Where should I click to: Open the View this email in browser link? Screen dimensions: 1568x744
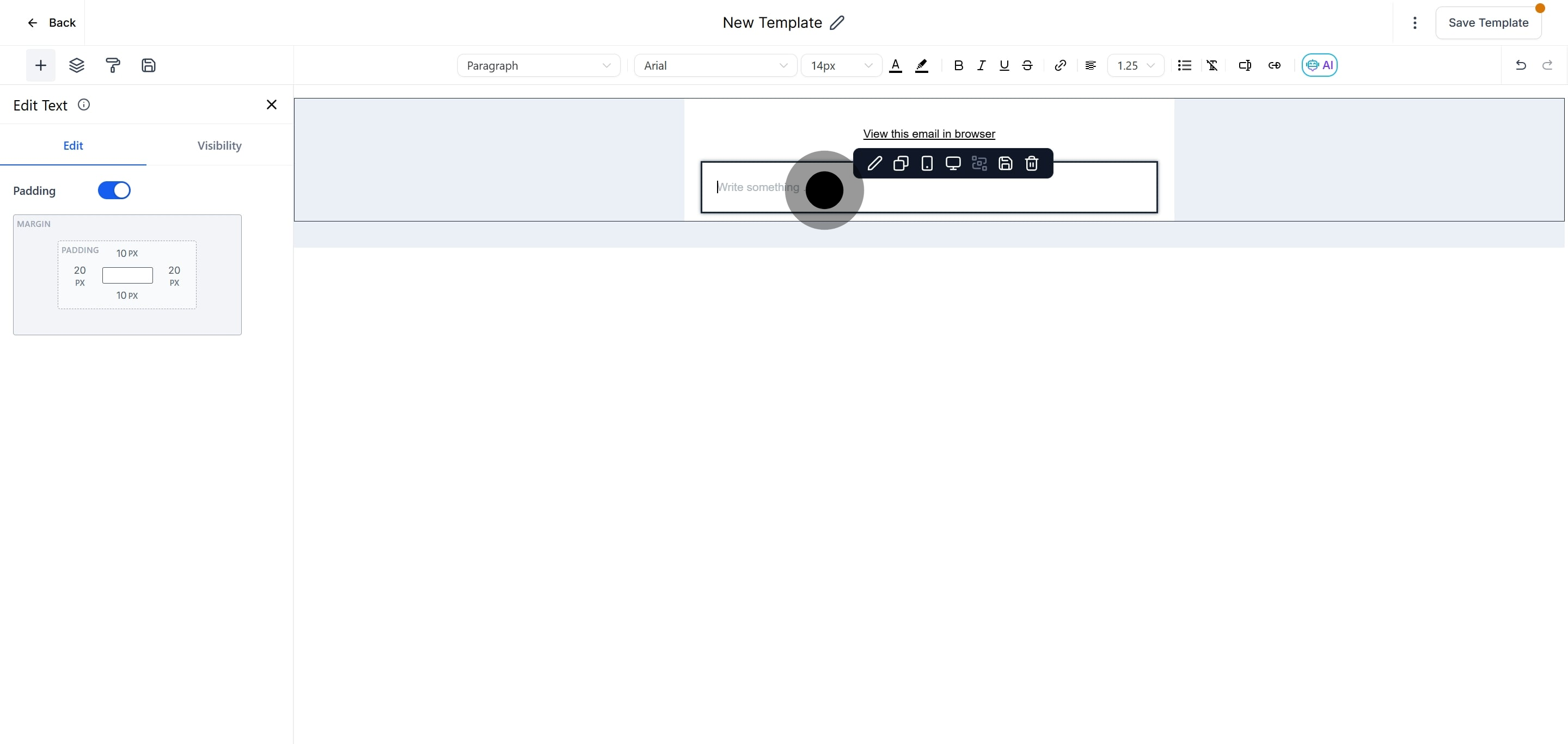coord(929,134)
